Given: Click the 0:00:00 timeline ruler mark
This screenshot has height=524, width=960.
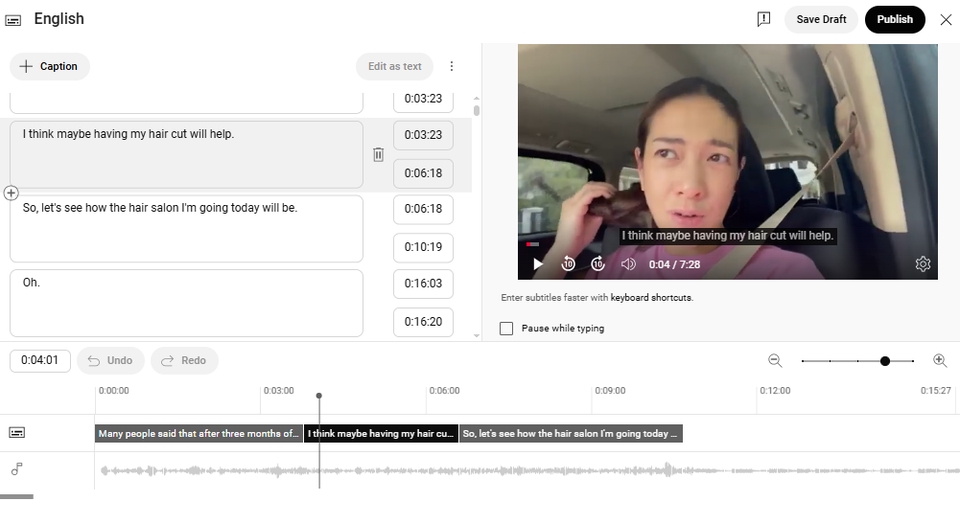Looking at the screenshot, I should click(114, 391).
